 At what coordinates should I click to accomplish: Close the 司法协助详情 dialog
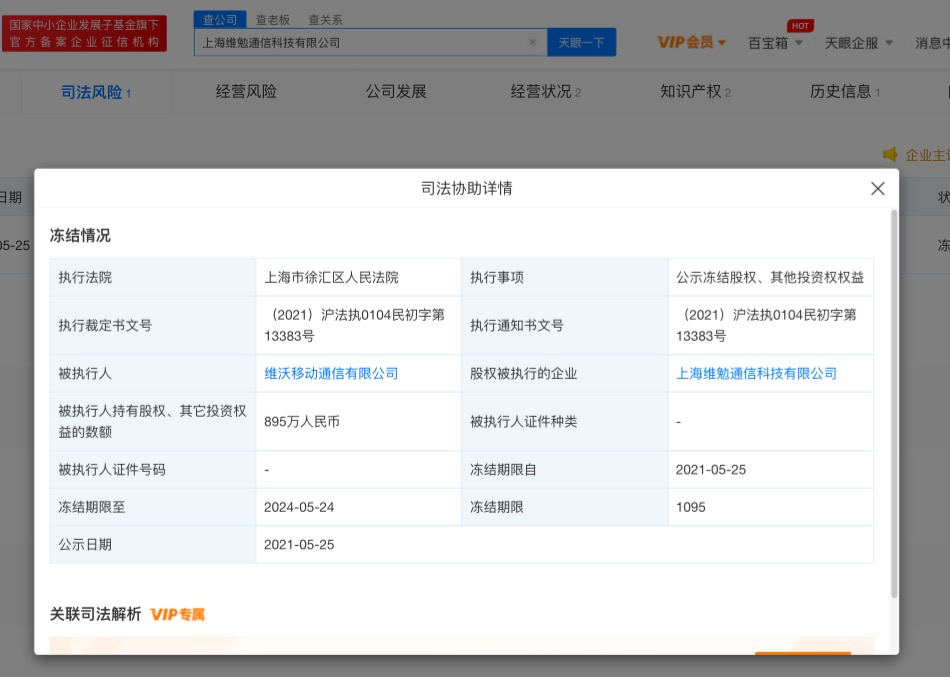tap(877, 188)
